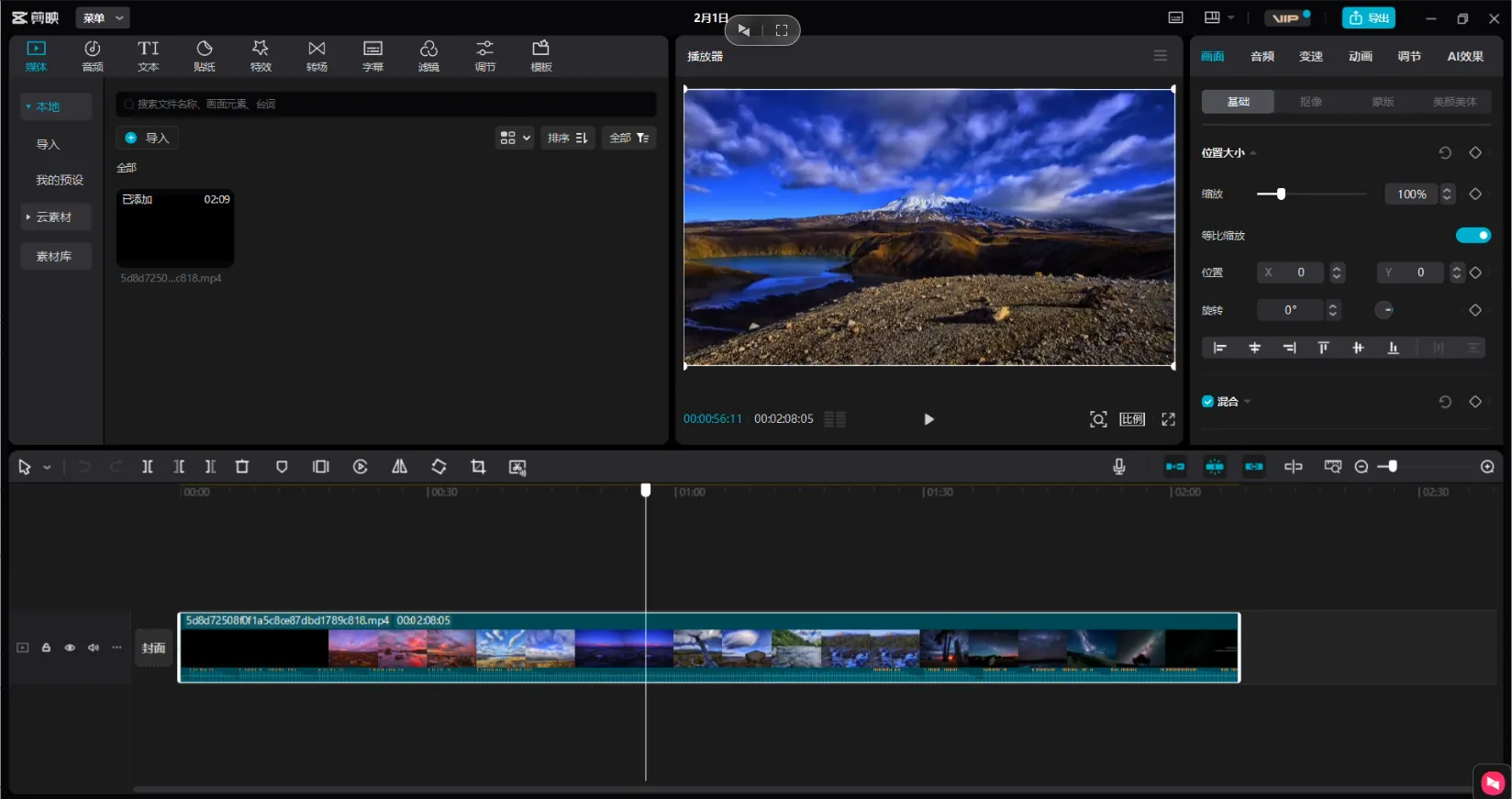This screenshot has width=1512, height=799.
Task: Switch to the 变速 speed tab
Action: (x=1310, y=57)
